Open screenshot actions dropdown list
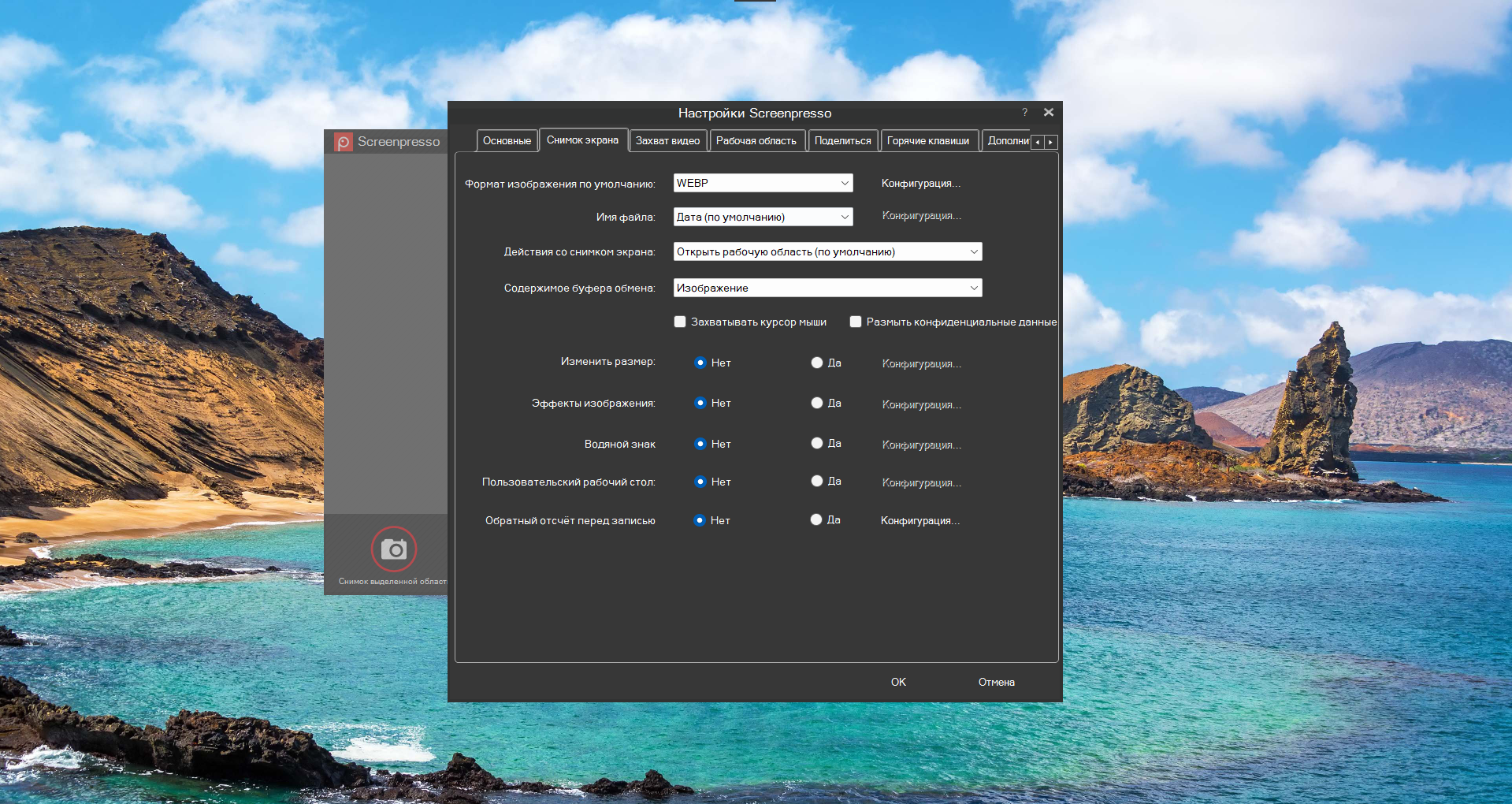 click(x=827, y=251)
